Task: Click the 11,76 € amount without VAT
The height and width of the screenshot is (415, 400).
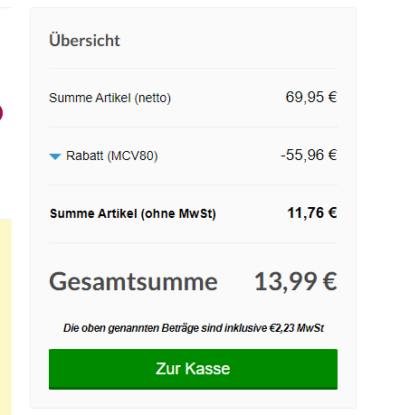Action: (x=312, y=213)
